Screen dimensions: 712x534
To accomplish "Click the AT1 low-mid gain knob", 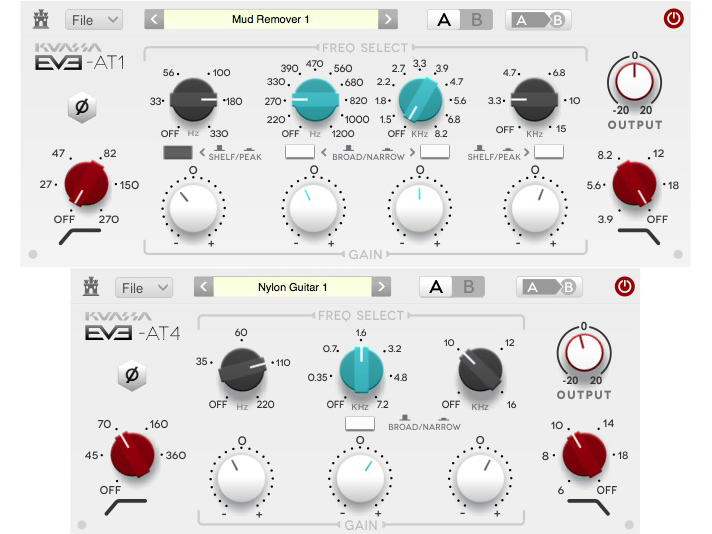I will 314,208.
